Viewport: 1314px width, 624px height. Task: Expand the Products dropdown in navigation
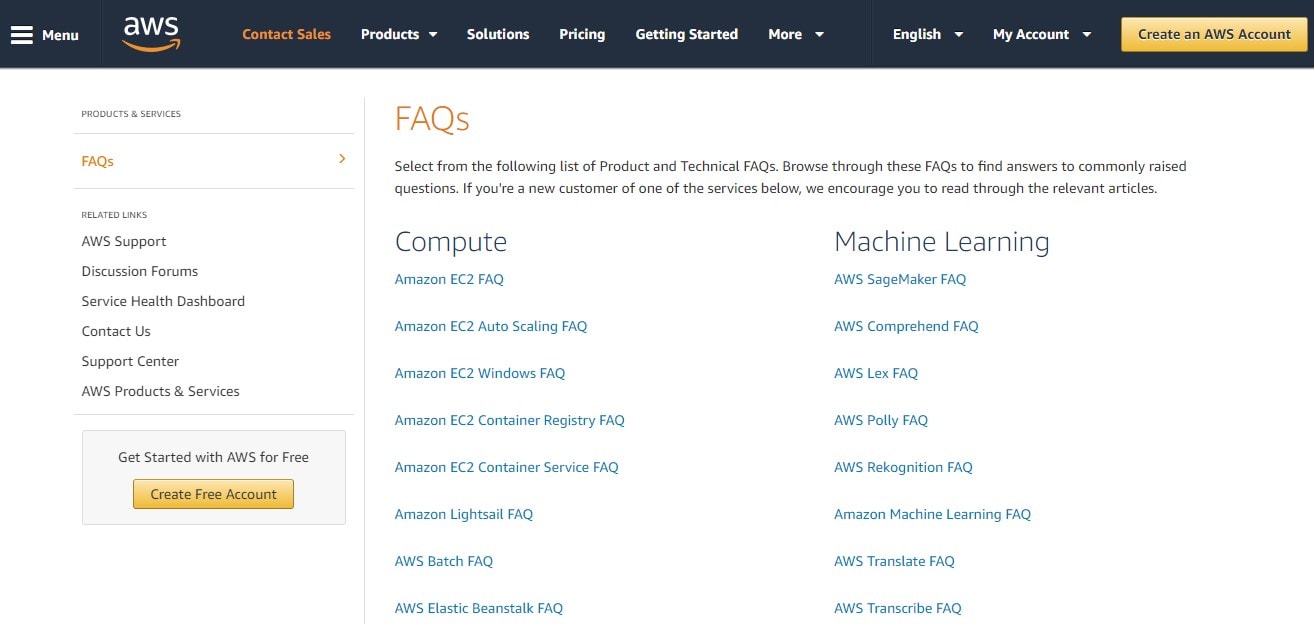click(399, 34)
